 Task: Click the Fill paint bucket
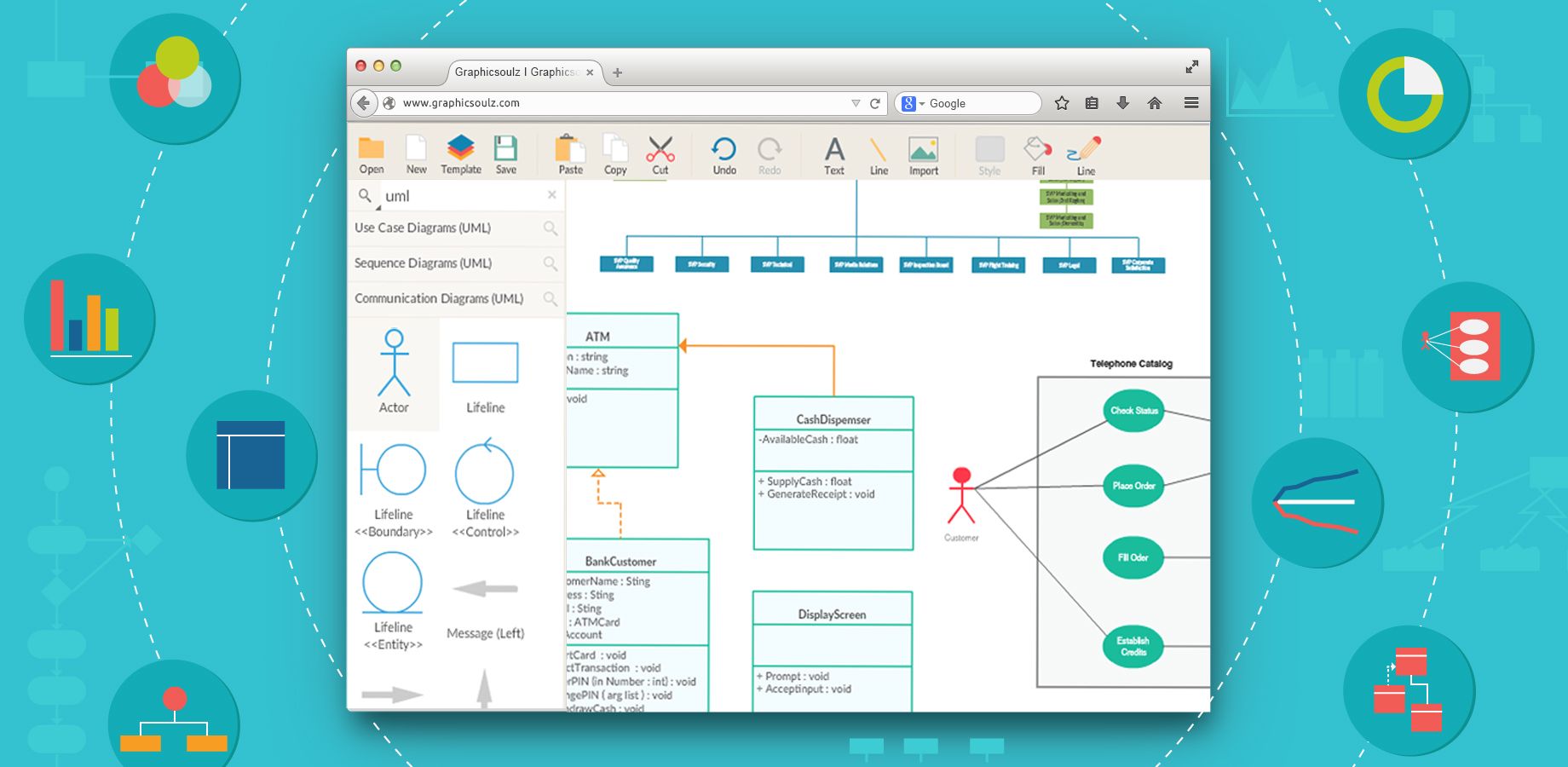point(1038,149)
